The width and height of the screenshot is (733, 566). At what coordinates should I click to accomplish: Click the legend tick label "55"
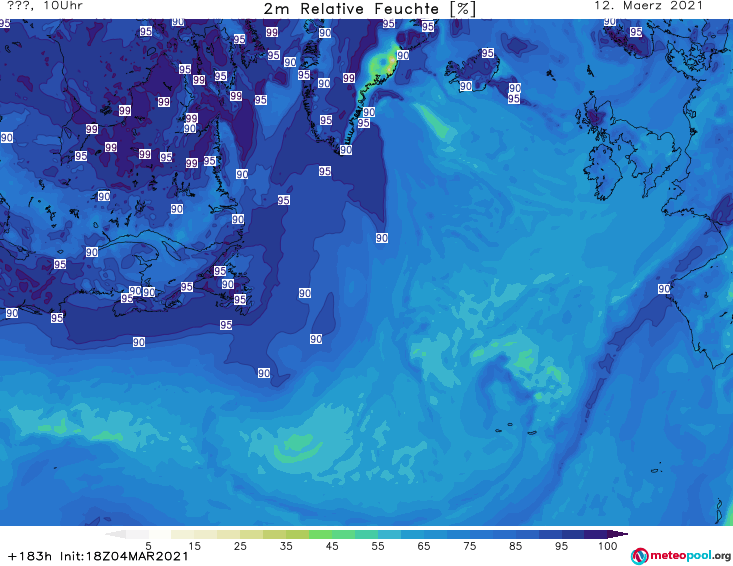378,546
